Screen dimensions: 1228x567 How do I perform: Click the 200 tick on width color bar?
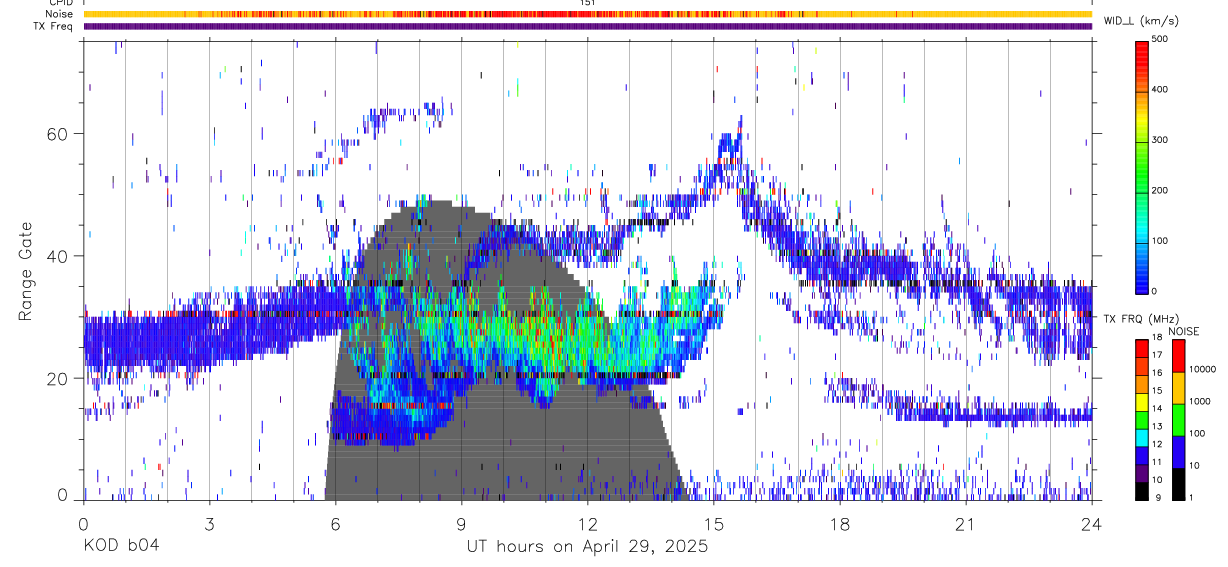point(1160,190)
